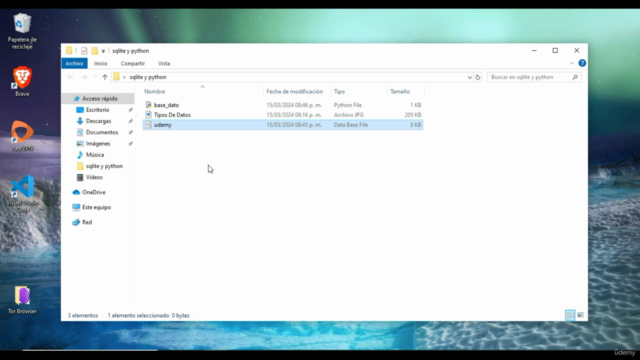This screenshot has width=640, height=360.
Task: Click the pin icon beside Documentos
Action: [x=131, y=132]
